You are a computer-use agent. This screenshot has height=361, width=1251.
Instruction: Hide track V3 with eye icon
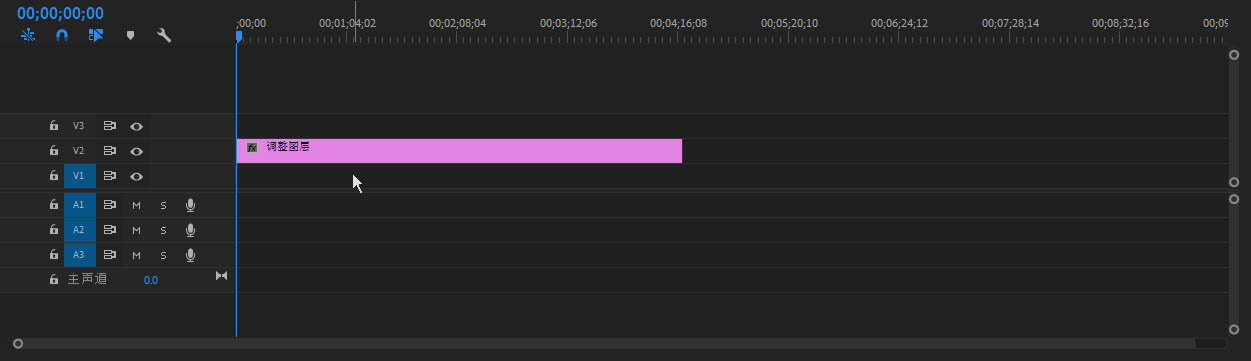coord(137,127)
